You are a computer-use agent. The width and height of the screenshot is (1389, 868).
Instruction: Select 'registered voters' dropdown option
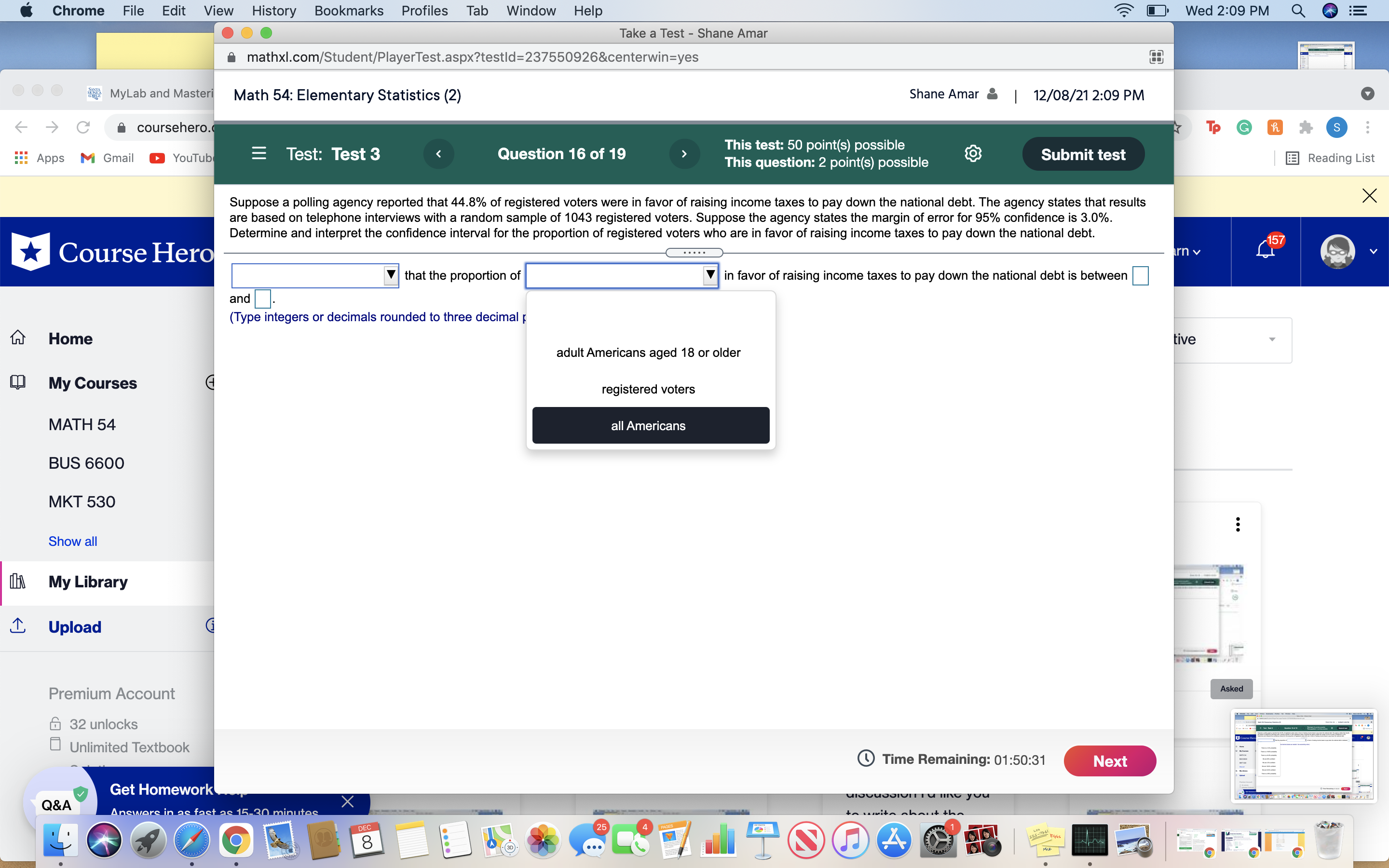point(648,389)
